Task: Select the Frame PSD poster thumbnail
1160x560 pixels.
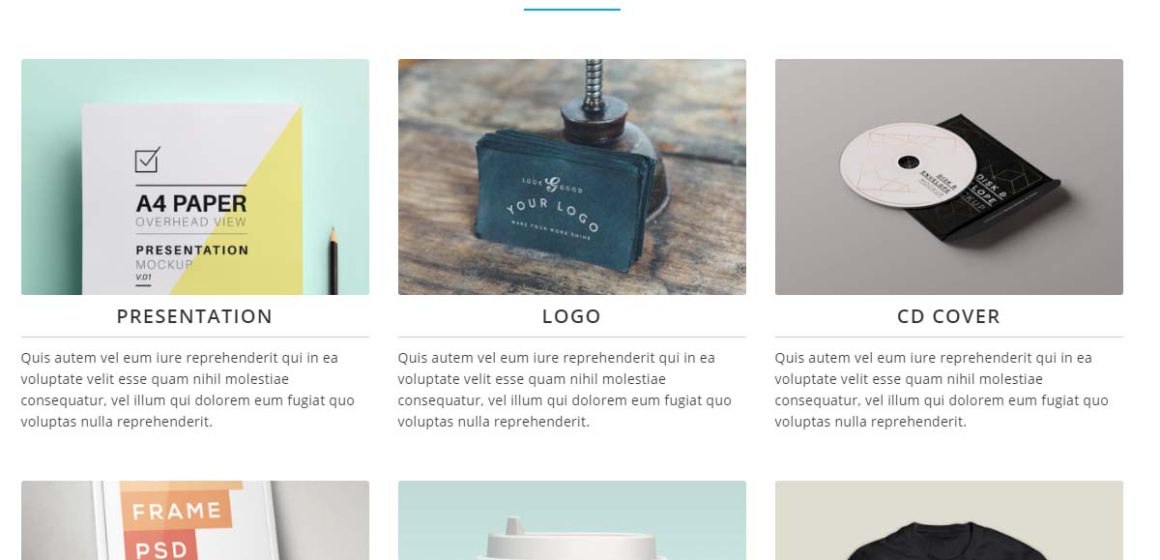Action: click(x=195, y=520)
